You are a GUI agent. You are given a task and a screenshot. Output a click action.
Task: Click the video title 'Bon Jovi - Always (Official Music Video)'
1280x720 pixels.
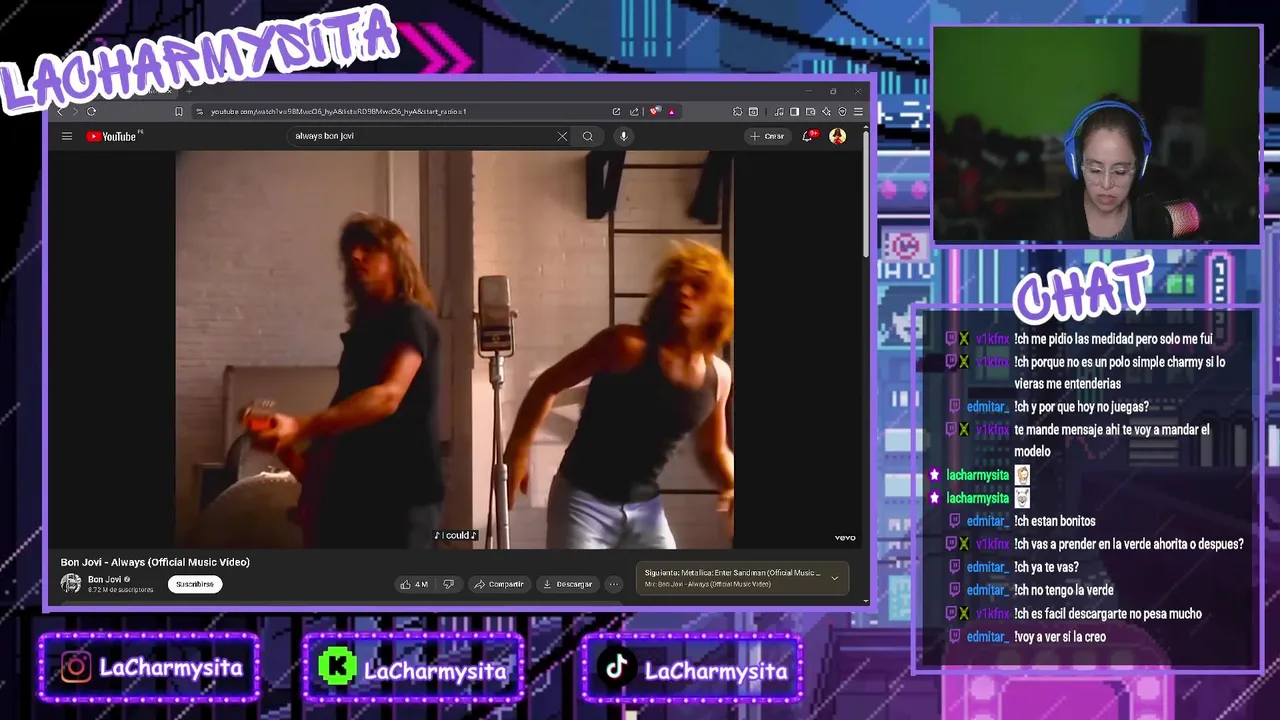(x=155, y=562)
